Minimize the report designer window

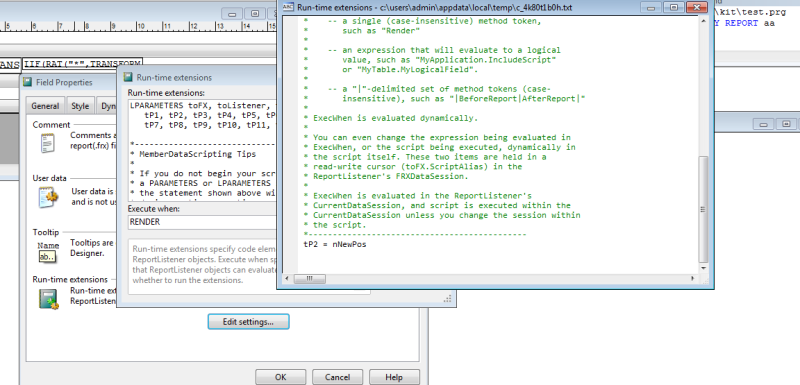(x=233, y=14)
